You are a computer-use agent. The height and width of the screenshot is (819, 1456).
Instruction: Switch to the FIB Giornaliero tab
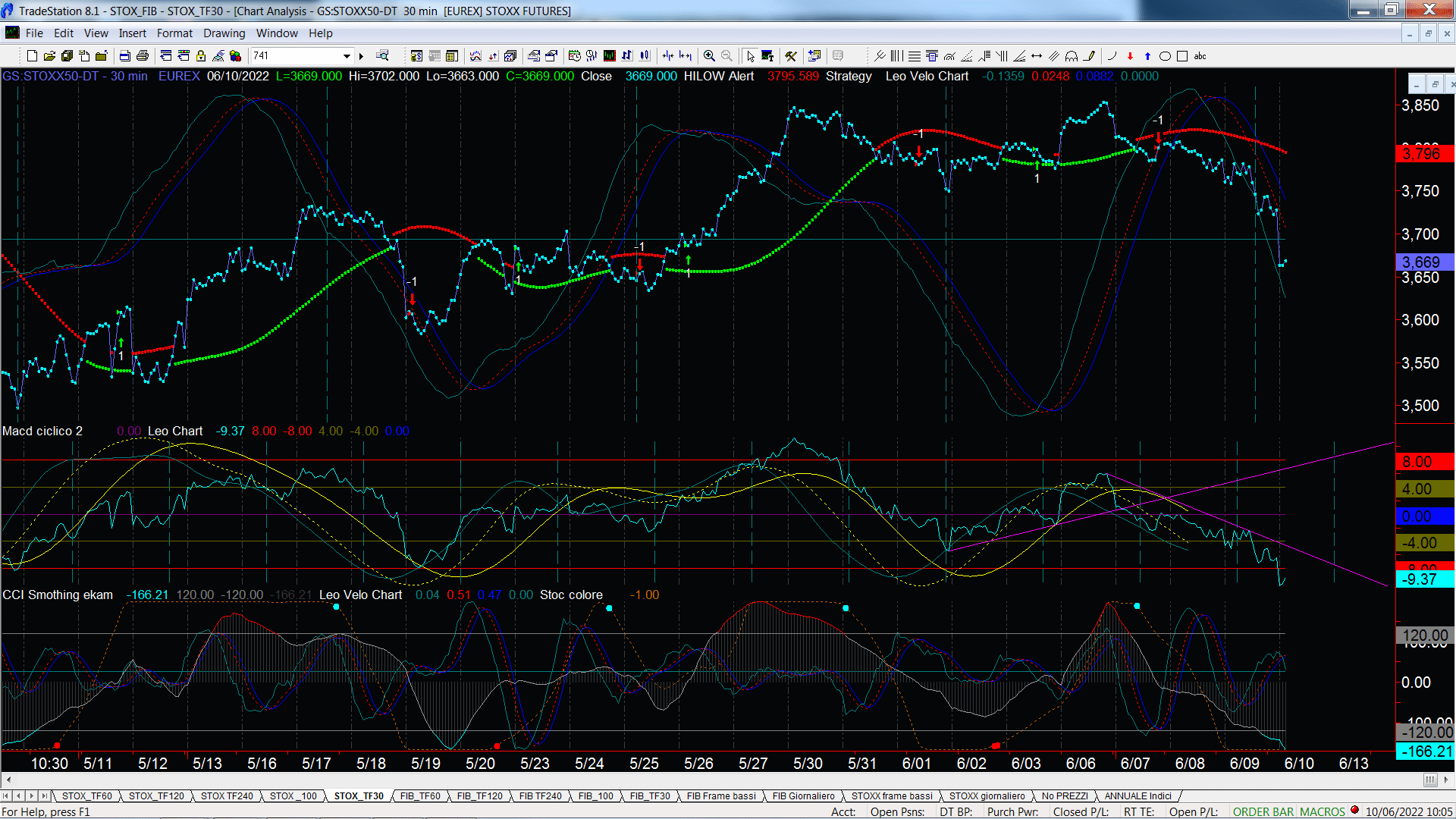pyautogui.click(x=803, y=796)
